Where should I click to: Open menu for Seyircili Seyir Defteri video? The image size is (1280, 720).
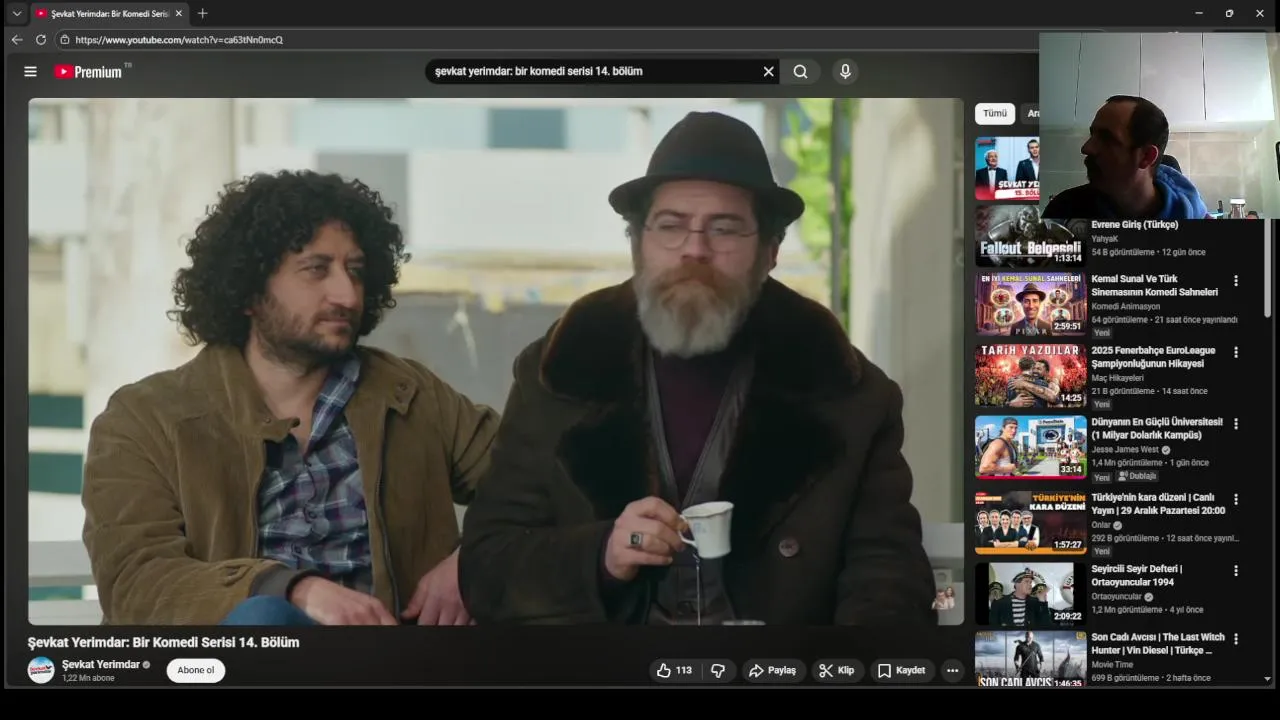tap(1236, 571)
